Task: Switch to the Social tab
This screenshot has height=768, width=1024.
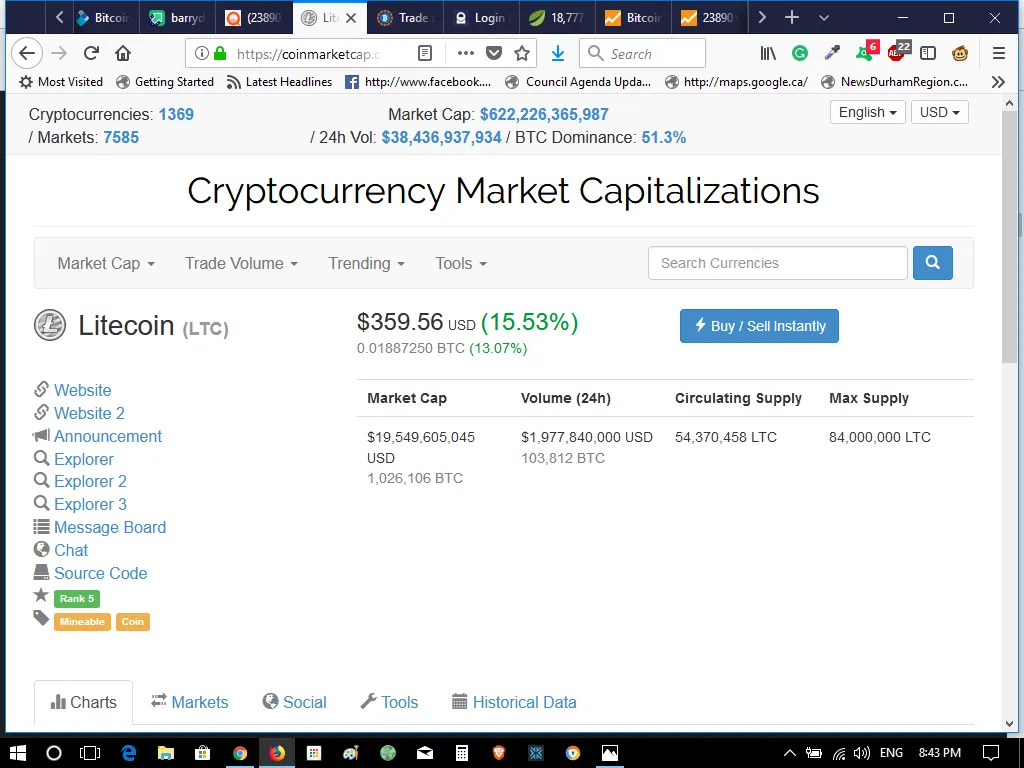Action: point(294,702)
